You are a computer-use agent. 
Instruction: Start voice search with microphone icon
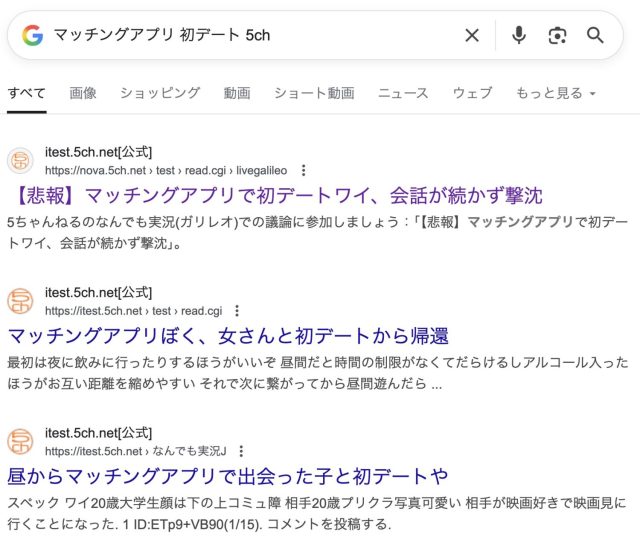pyautogui.click(x=518, y=36)
